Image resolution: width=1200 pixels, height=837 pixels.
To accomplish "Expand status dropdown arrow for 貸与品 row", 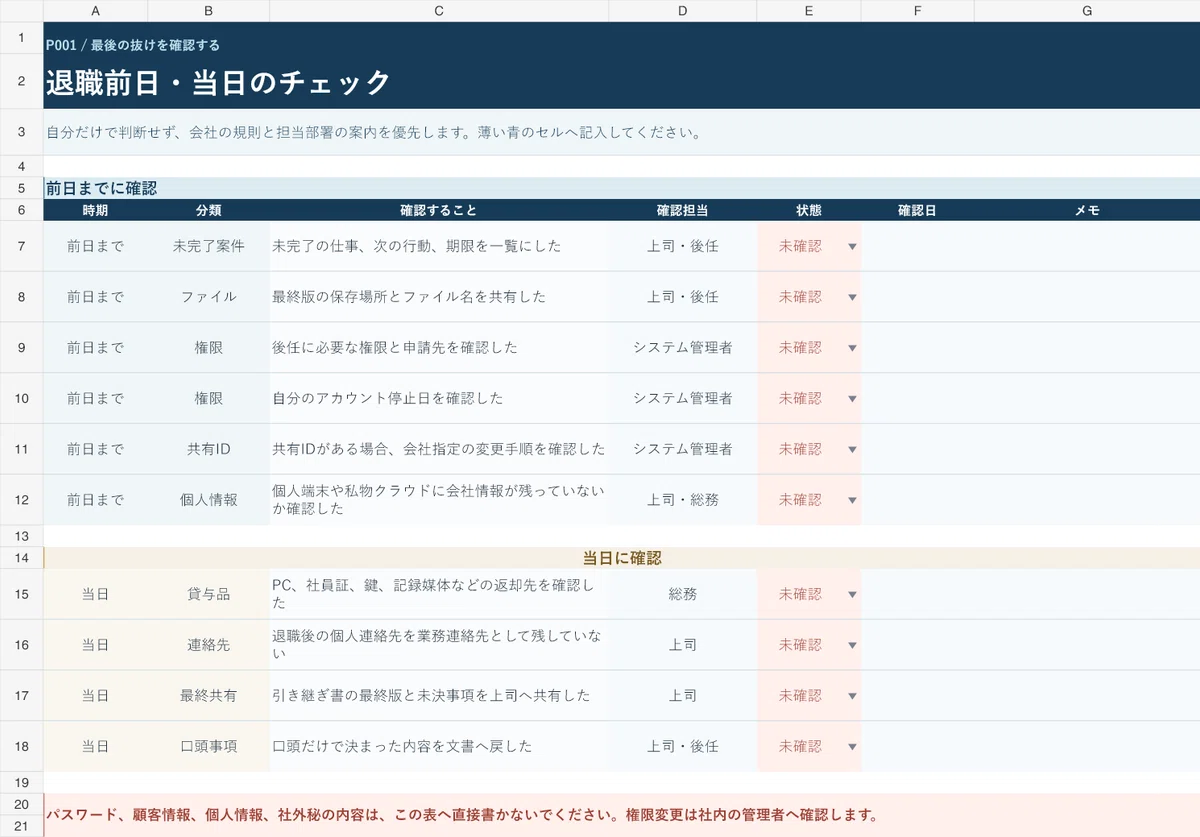I will (852, 594).
